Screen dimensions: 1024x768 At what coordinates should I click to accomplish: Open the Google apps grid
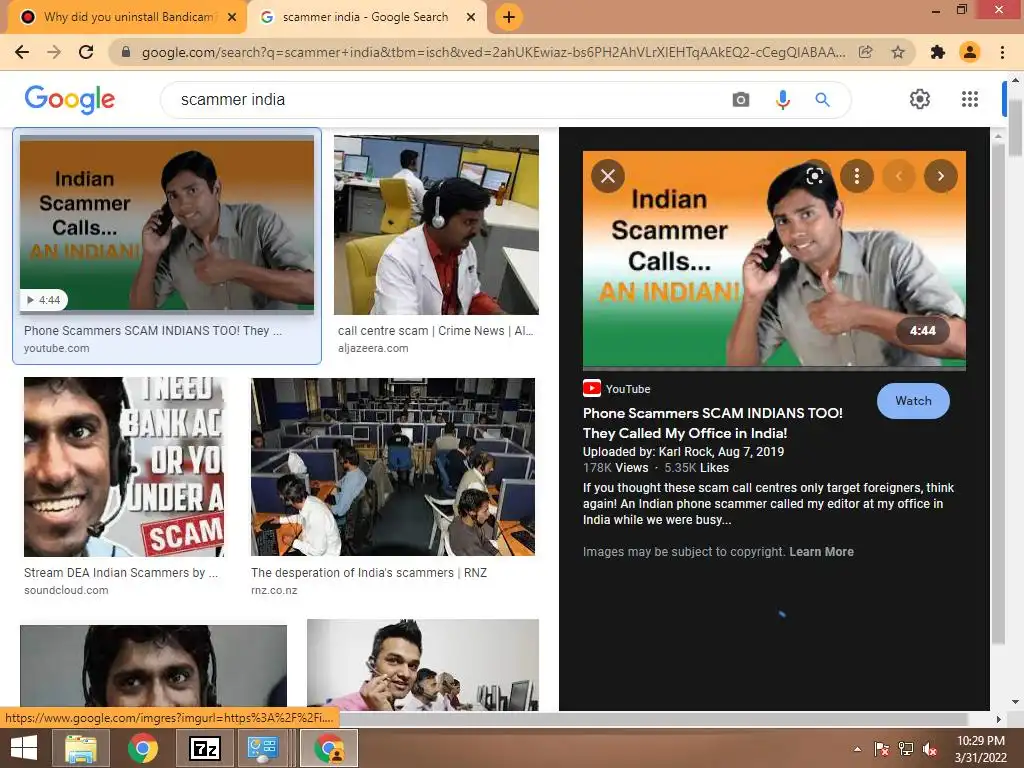click(x=970, y=99)
